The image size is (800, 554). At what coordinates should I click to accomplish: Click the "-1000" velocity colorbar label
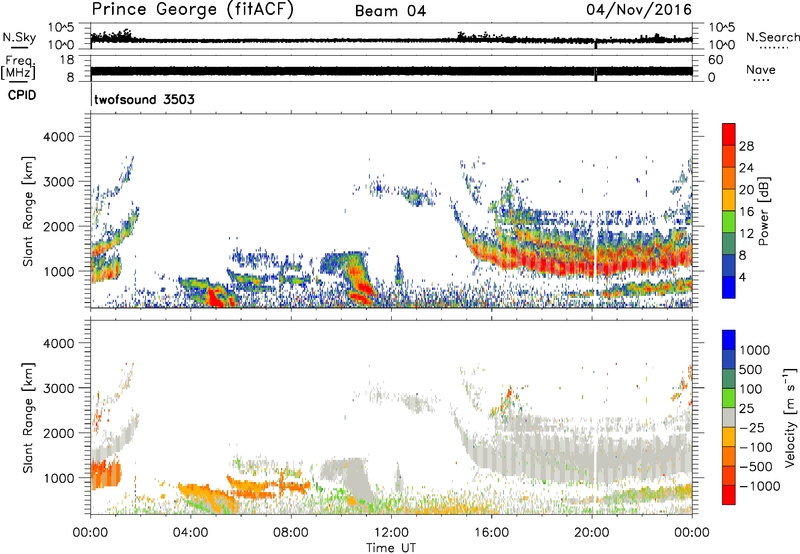(x=760, y=486)
